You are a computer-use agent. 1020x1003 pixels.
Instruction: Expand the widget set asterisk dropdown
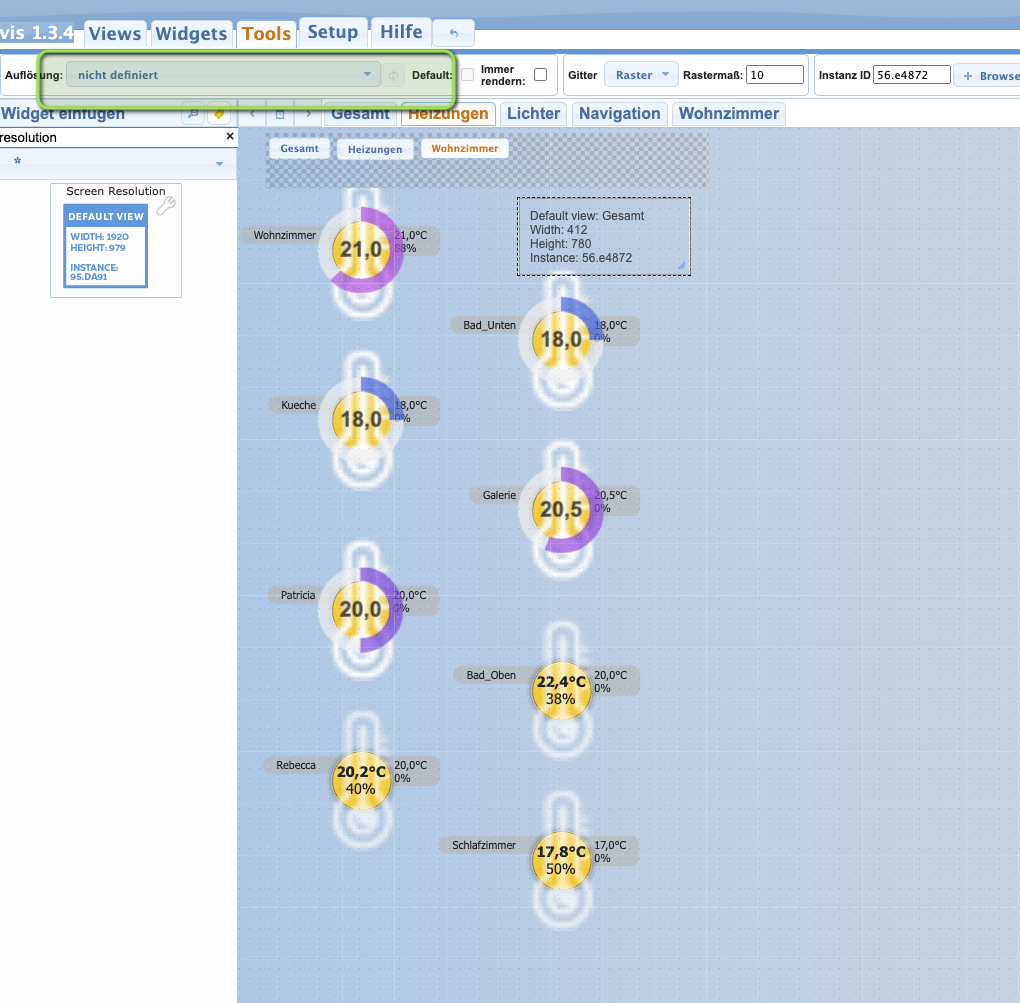(x=118, y=163)
